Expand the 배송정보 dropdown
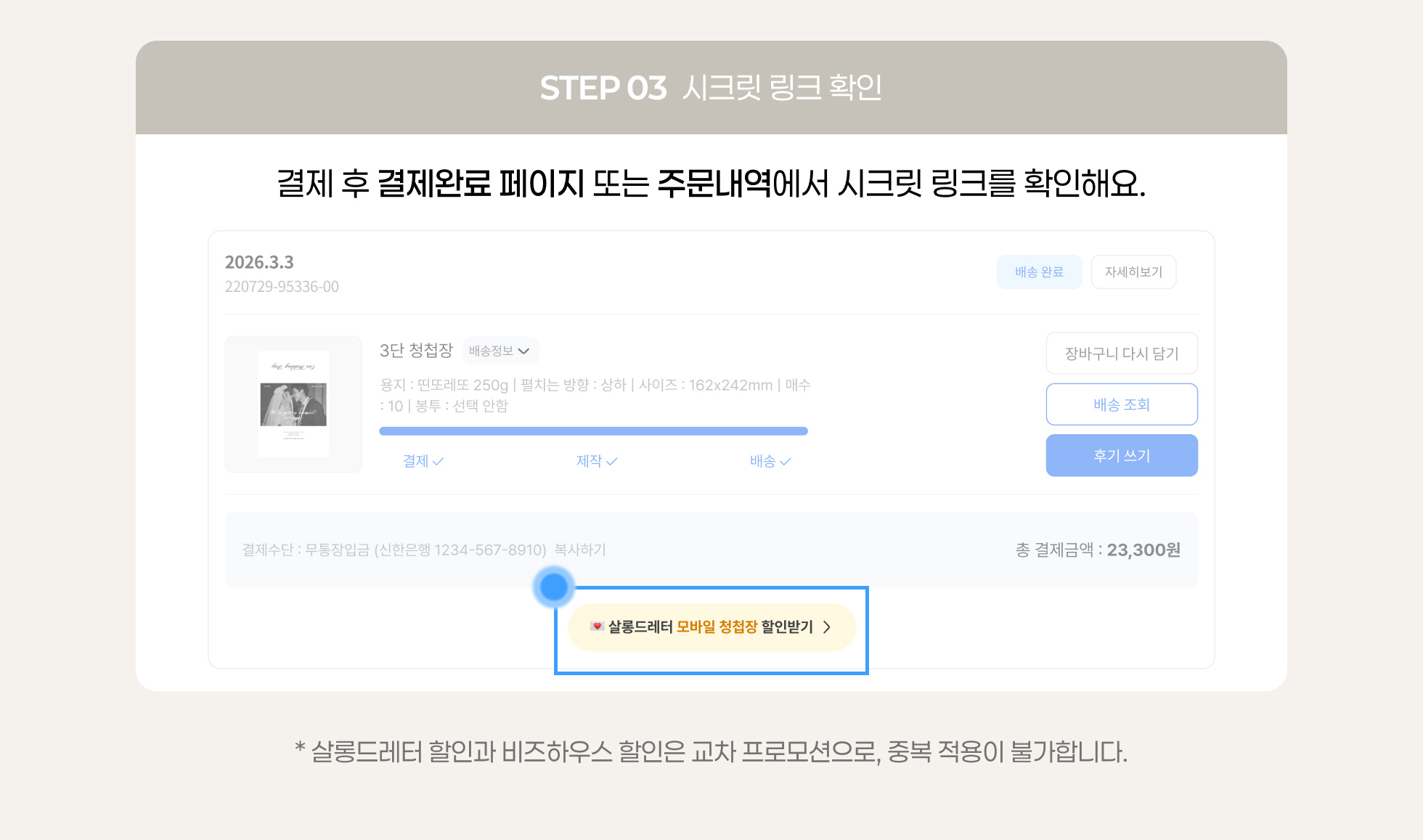Screen dimensions: 1423x840 click(x=500, y=351)
